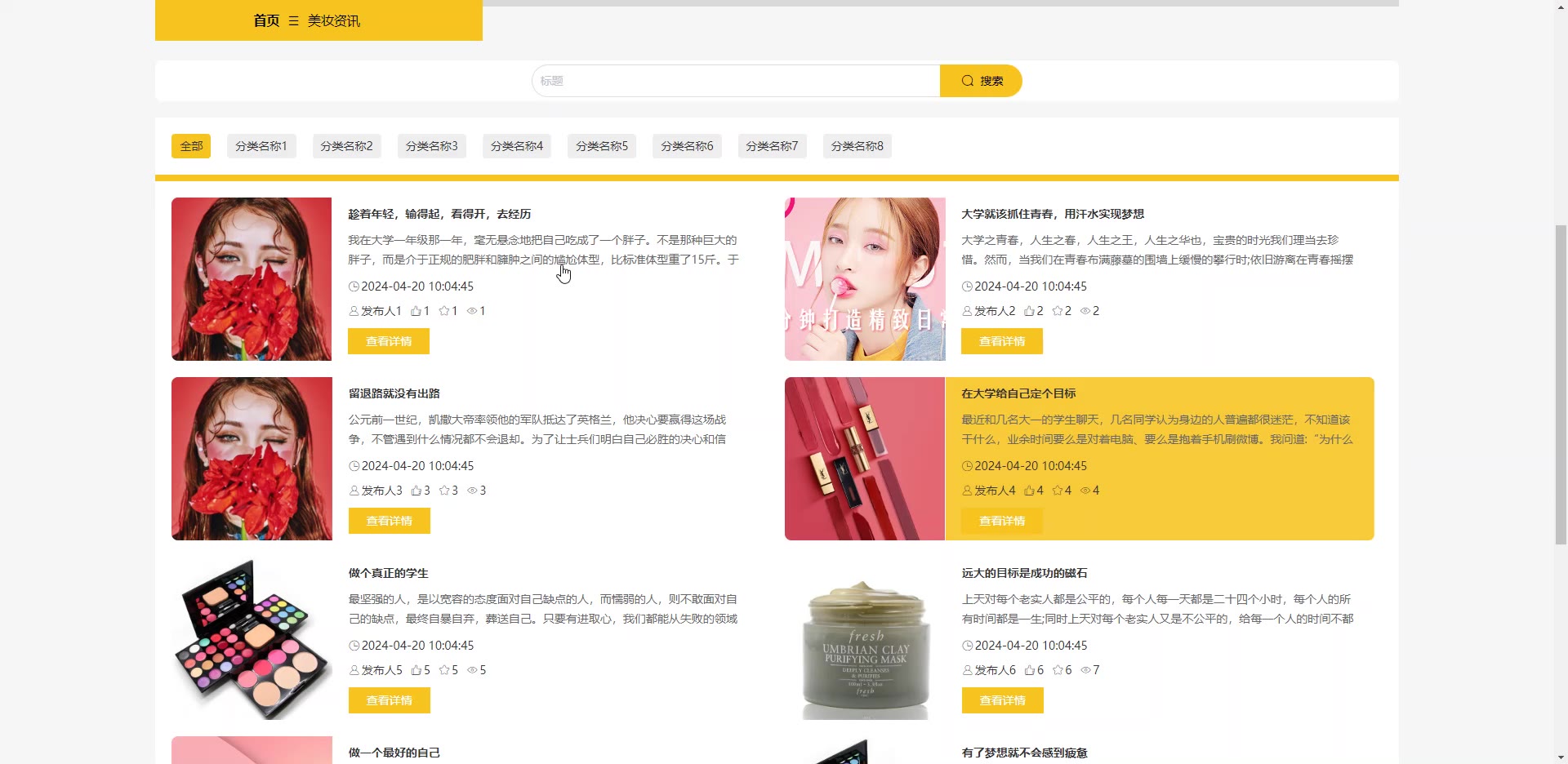This screenshot has height=764, width=1568.
Task: Click thumbs-up icon on 发布人2 row
Action: point(1029,311)
